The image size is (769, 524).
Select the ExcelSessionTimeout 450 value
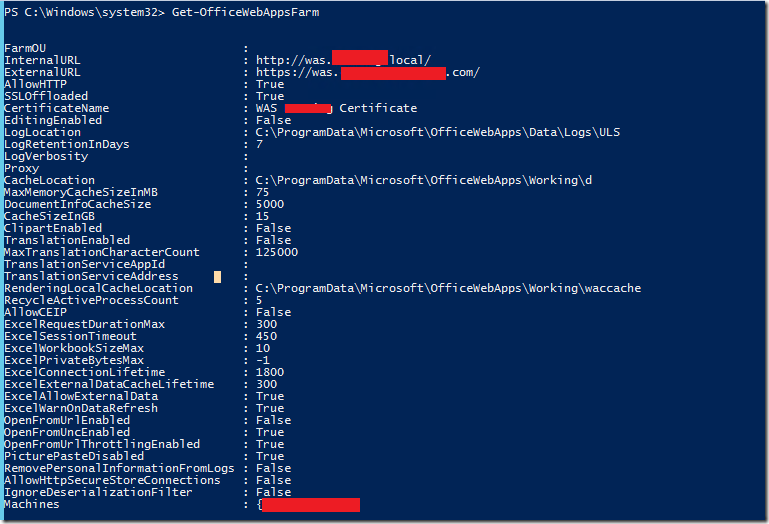[266, 336]
